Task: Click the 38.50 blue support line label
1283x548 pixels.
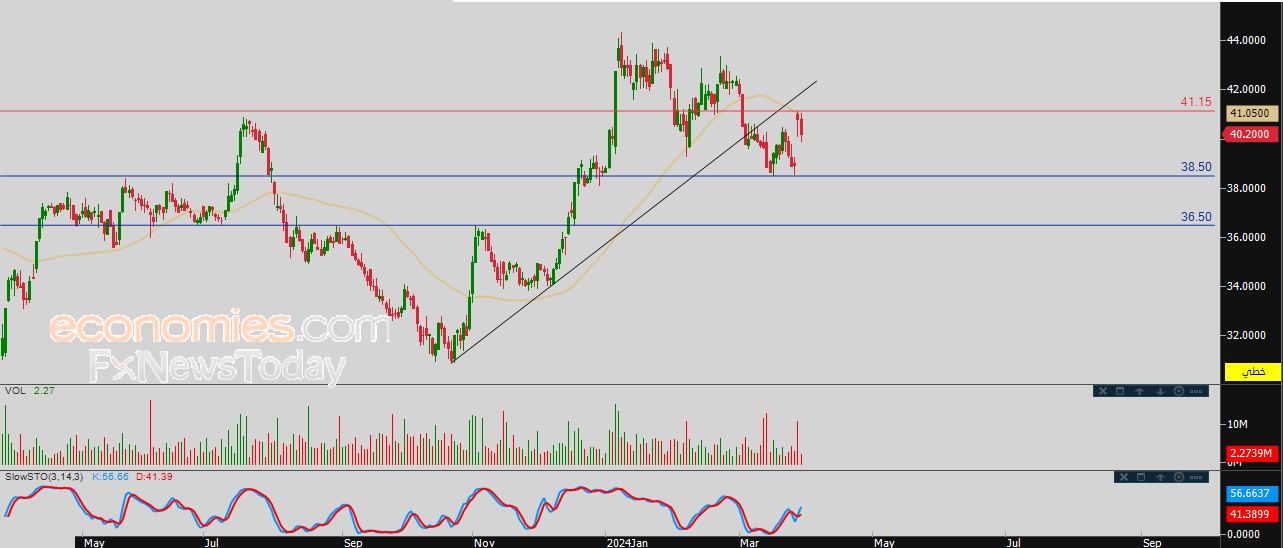Action: [x=1196, y=167]
